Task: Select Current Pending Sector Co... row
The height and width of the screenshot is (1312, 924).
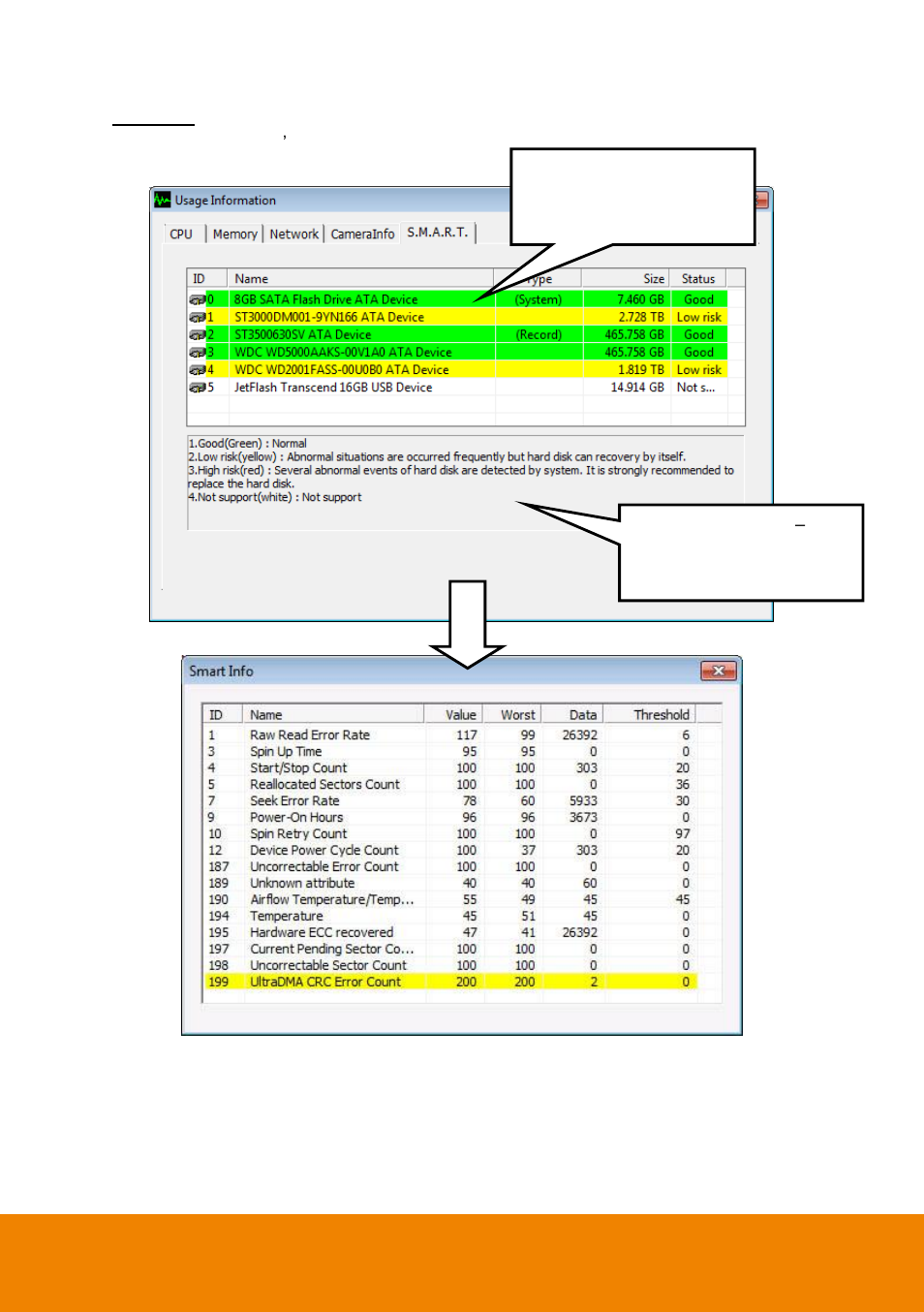Action: [x=449, y=949]
